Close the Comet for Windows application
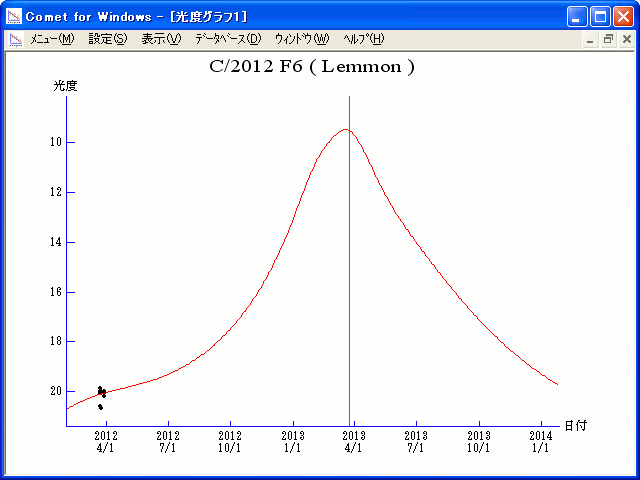This screenshot has width=640, height=480. (623, 17)
